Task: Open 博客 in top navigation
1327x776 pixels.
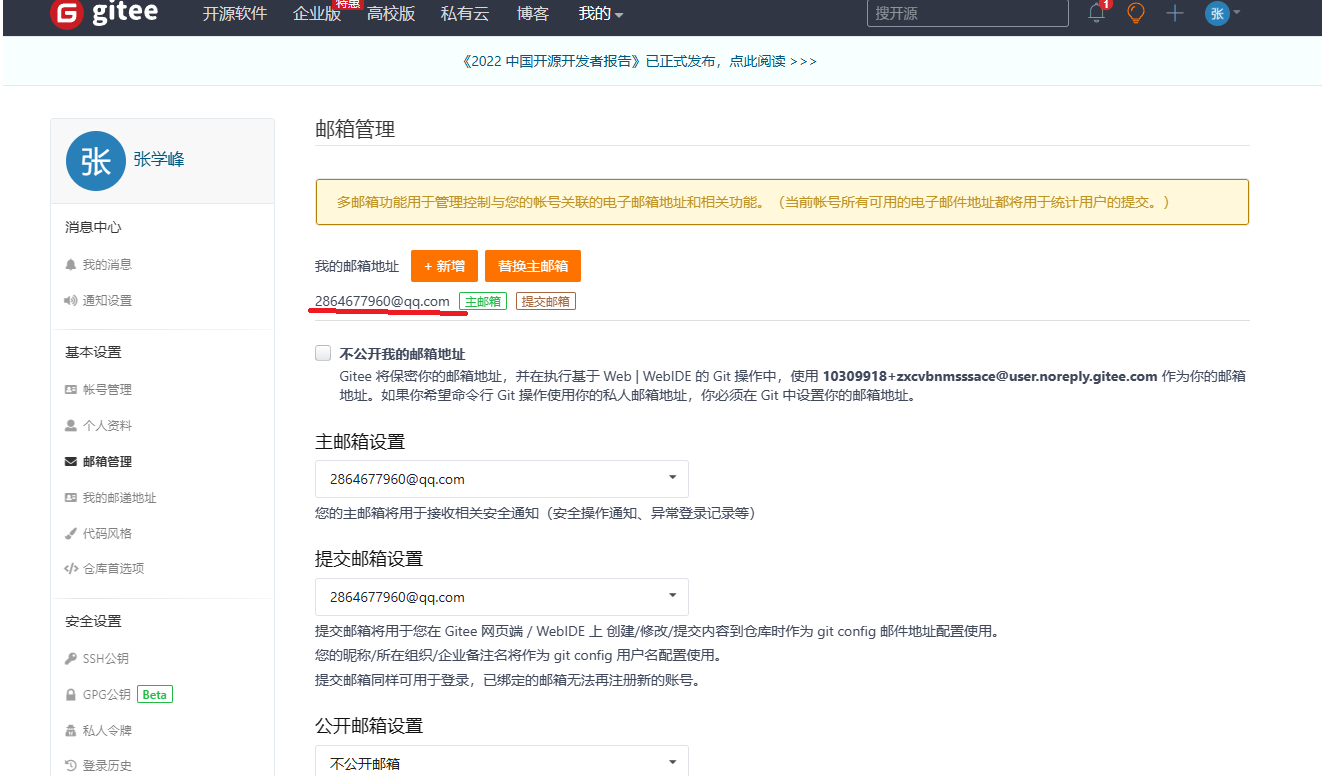Action: click(x=533, y=14)
